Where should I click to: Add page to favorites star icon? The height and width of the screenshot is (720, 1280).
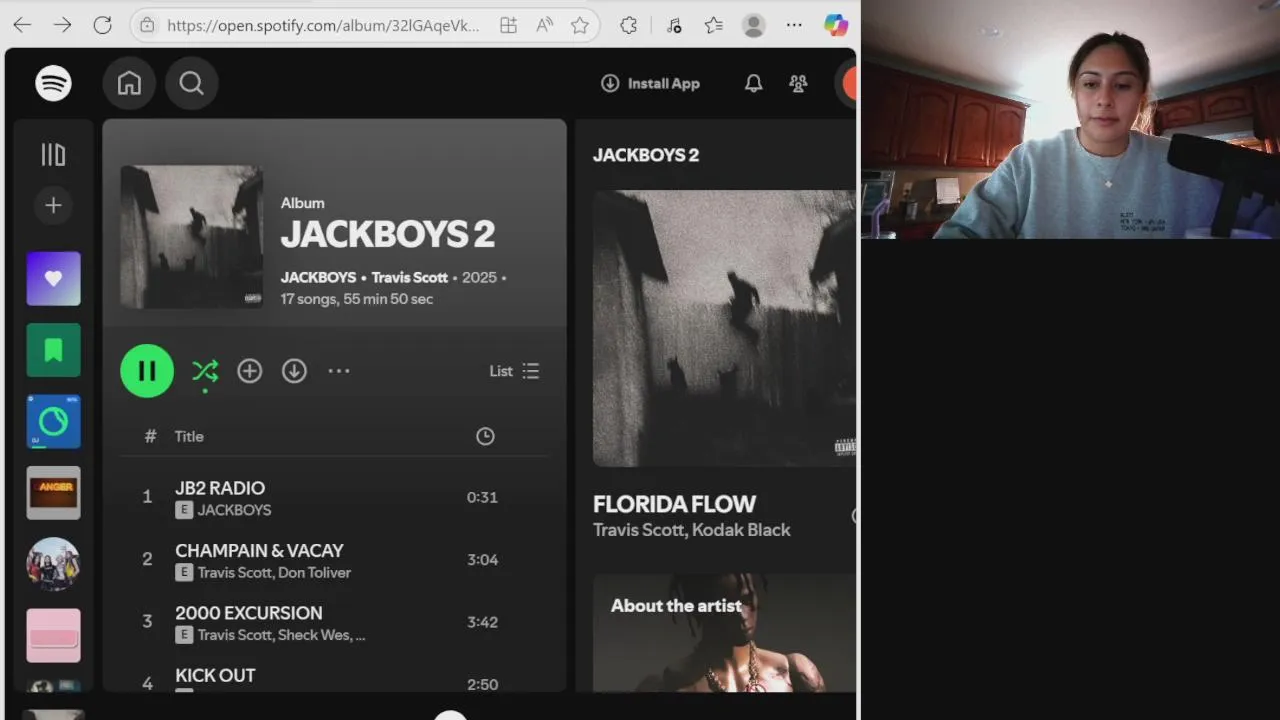pyautogui.click(x=579, y=25)
